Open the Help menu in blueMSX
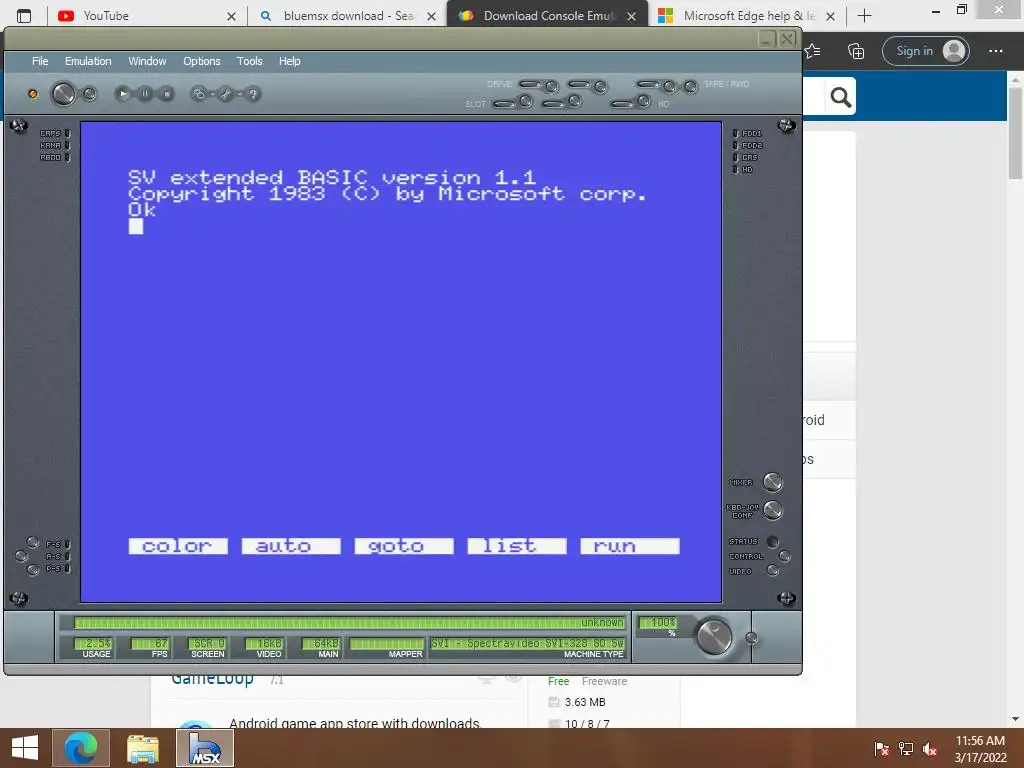 (289, 61)
